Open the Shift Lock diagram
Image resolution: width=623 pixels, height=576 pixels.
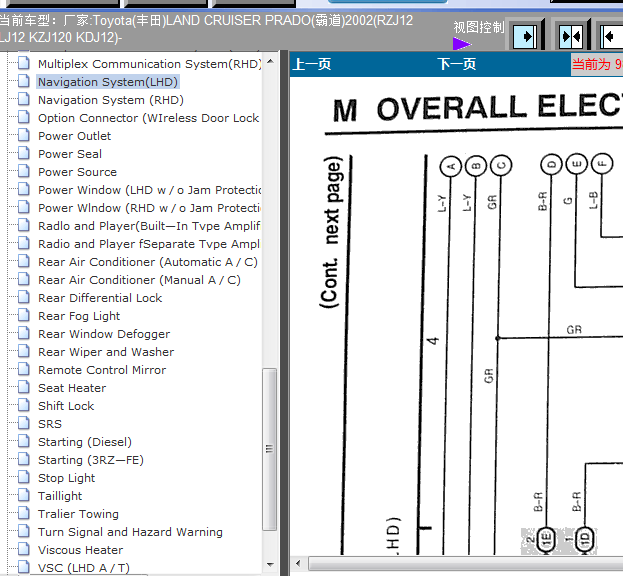[x=66, y=406]
